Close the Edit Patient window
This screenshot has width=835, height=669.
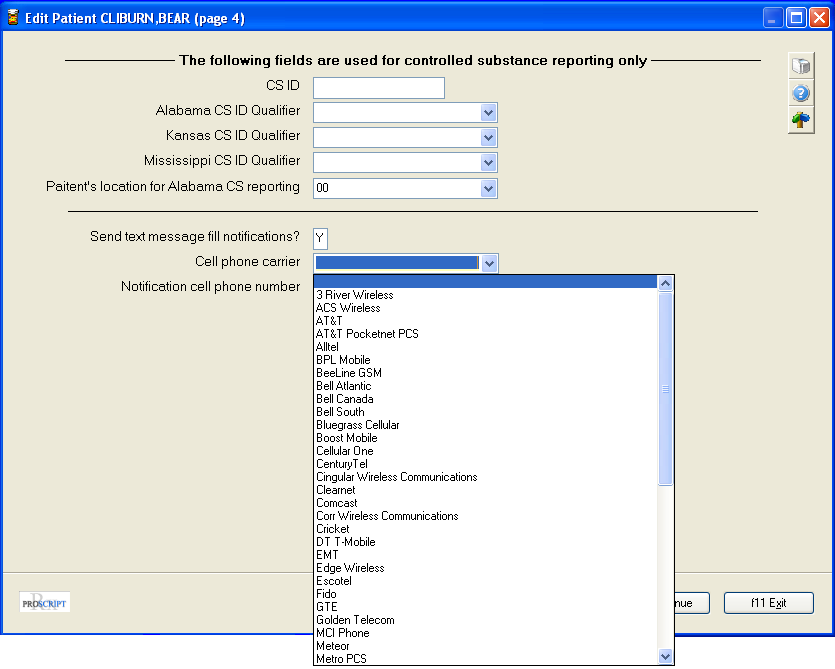click(819, 18)
